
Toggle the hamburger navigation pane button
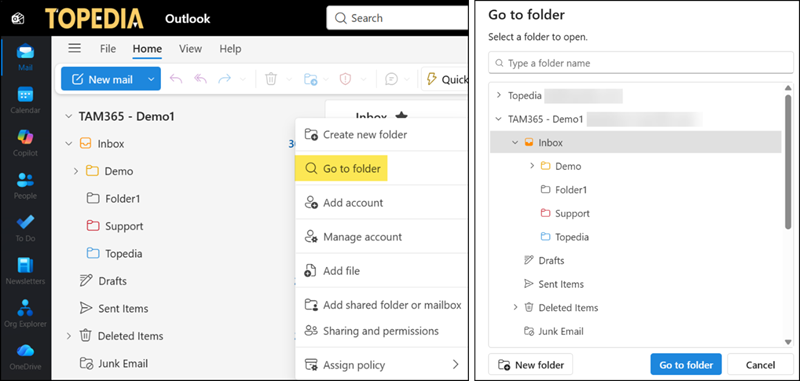pos(74,48)
